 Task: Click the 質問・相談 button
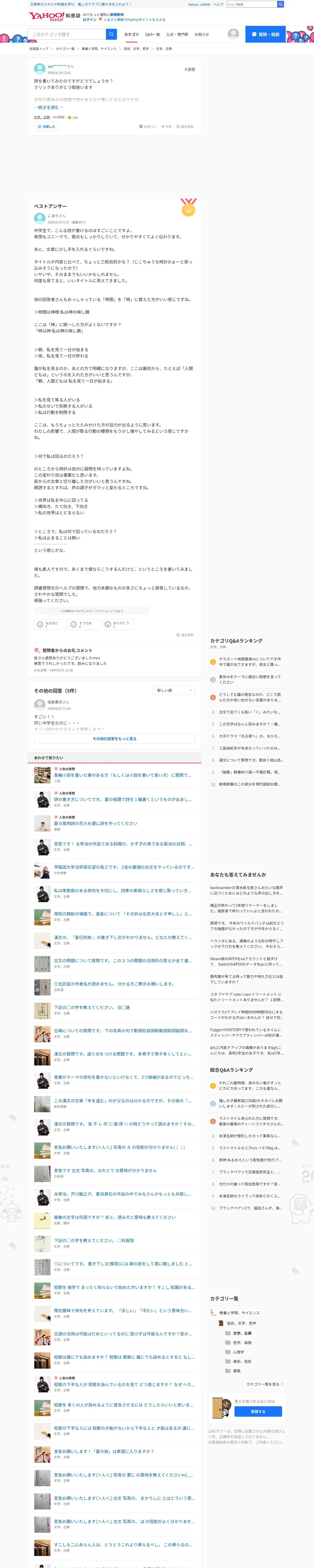click(x=265, y=34)
